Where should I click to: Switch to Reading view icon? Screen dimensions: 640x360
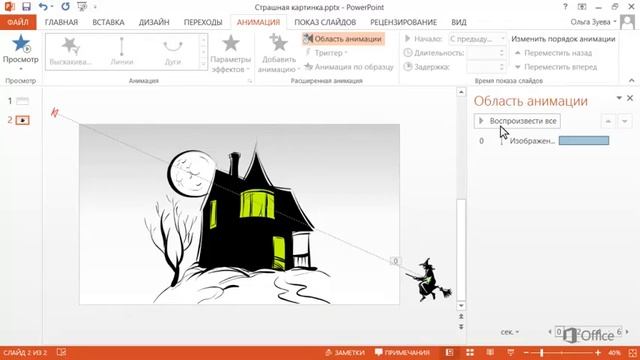[490, 353]
